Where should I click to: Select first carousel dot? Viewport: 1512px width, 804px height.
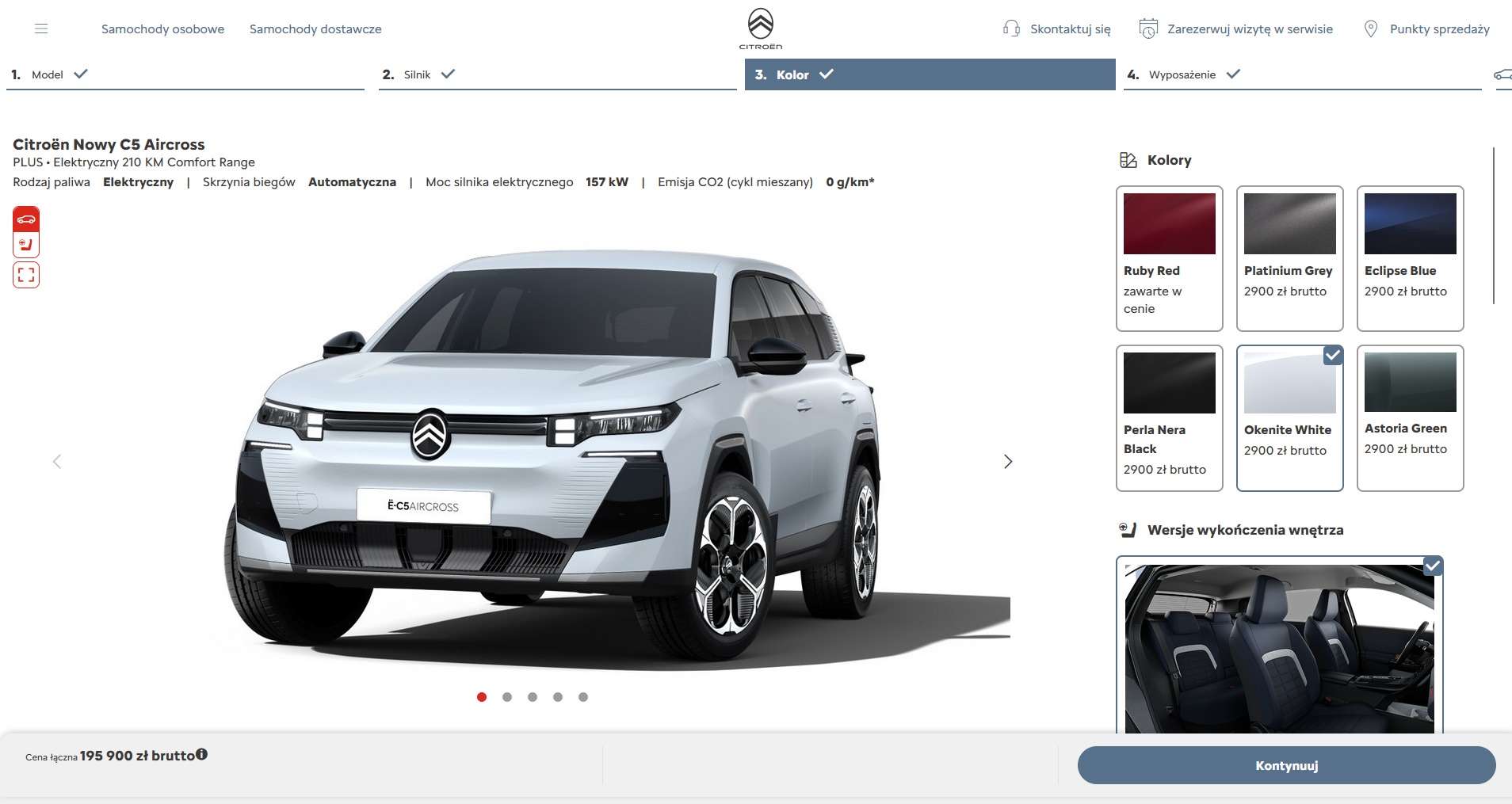click(x=482, y=697)
